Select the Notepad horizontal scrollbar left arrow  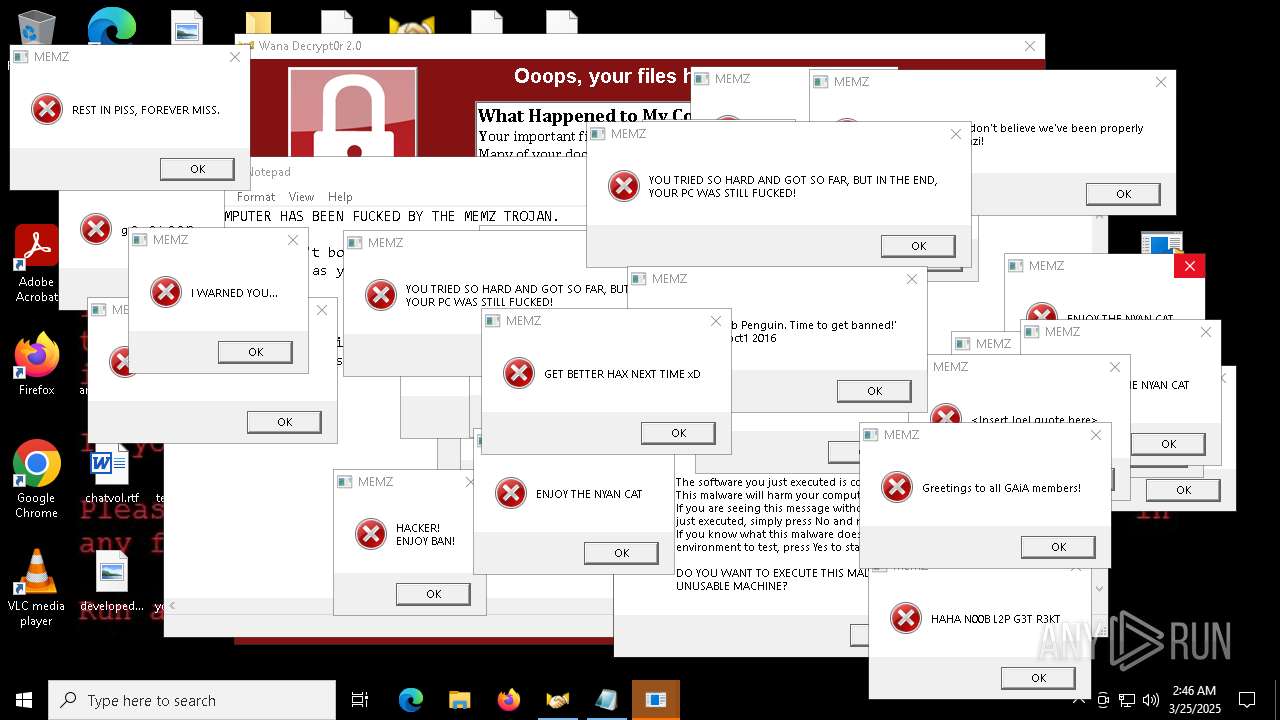[x=174, y=606]
